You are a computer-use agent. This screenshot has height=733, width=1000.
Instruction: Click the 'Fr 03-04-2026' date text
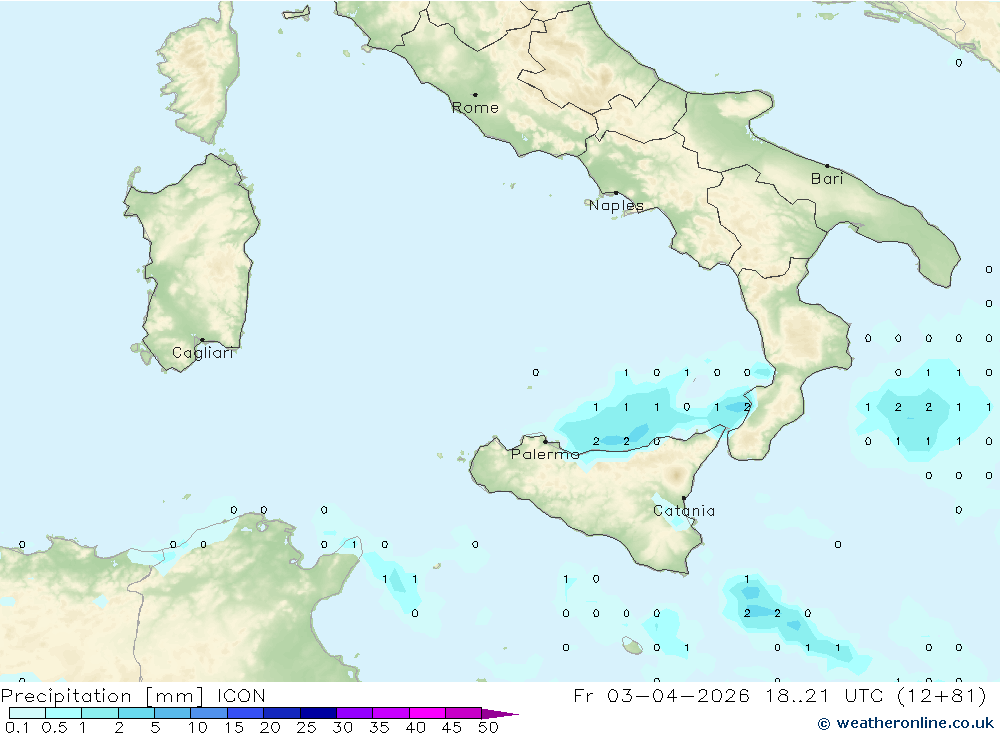pos(661,696)
